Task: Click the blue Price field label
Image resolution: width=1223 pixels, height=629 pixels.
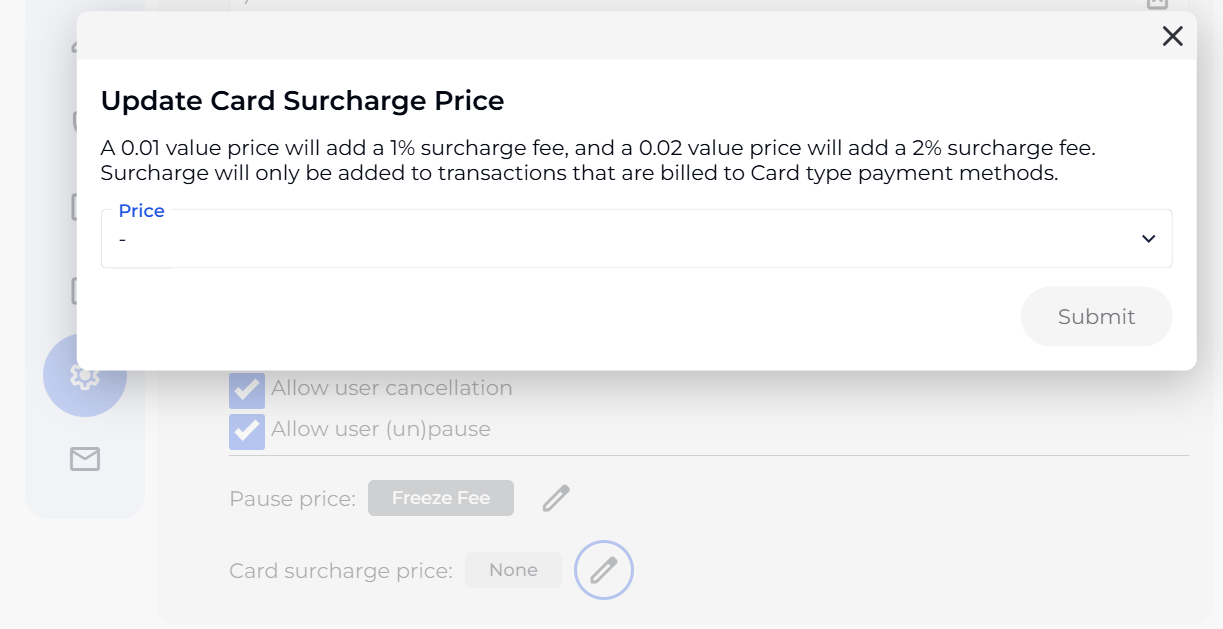Action: point(141,211)
